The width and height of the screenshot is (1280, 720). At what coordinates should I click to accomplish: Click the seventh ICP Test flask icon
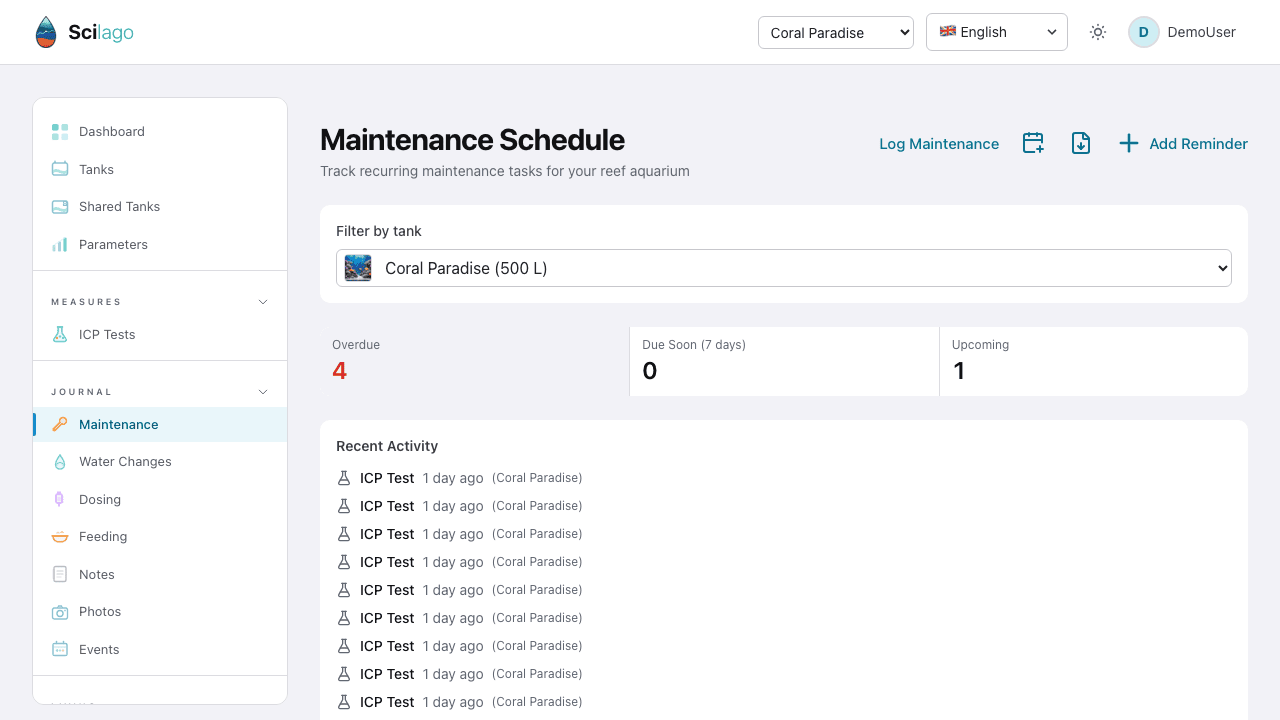point(344,646)
